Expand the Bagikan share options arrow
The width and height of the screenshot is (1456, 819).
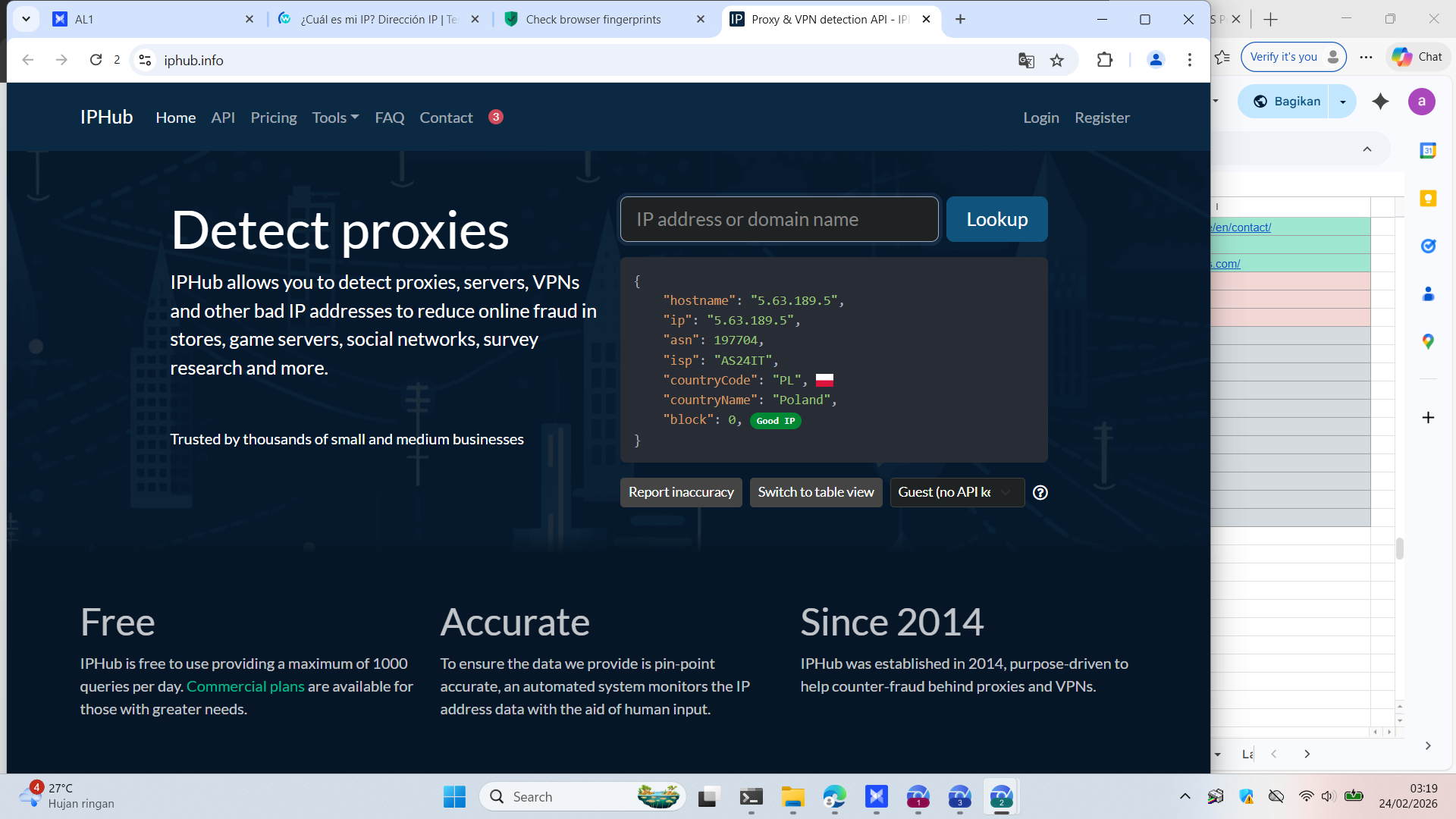(x=1343, y=102)
